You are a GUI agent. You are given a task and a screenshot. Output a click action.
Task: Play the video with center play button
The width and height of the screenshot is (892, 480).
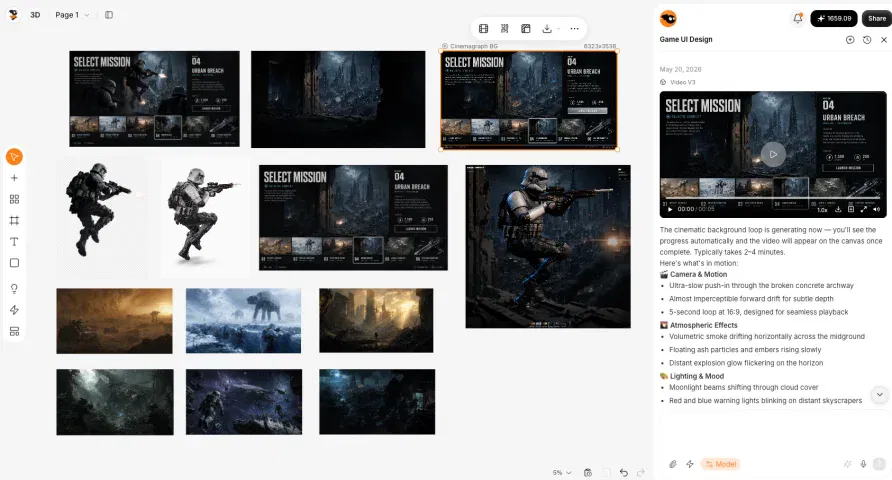pos(773,154)
